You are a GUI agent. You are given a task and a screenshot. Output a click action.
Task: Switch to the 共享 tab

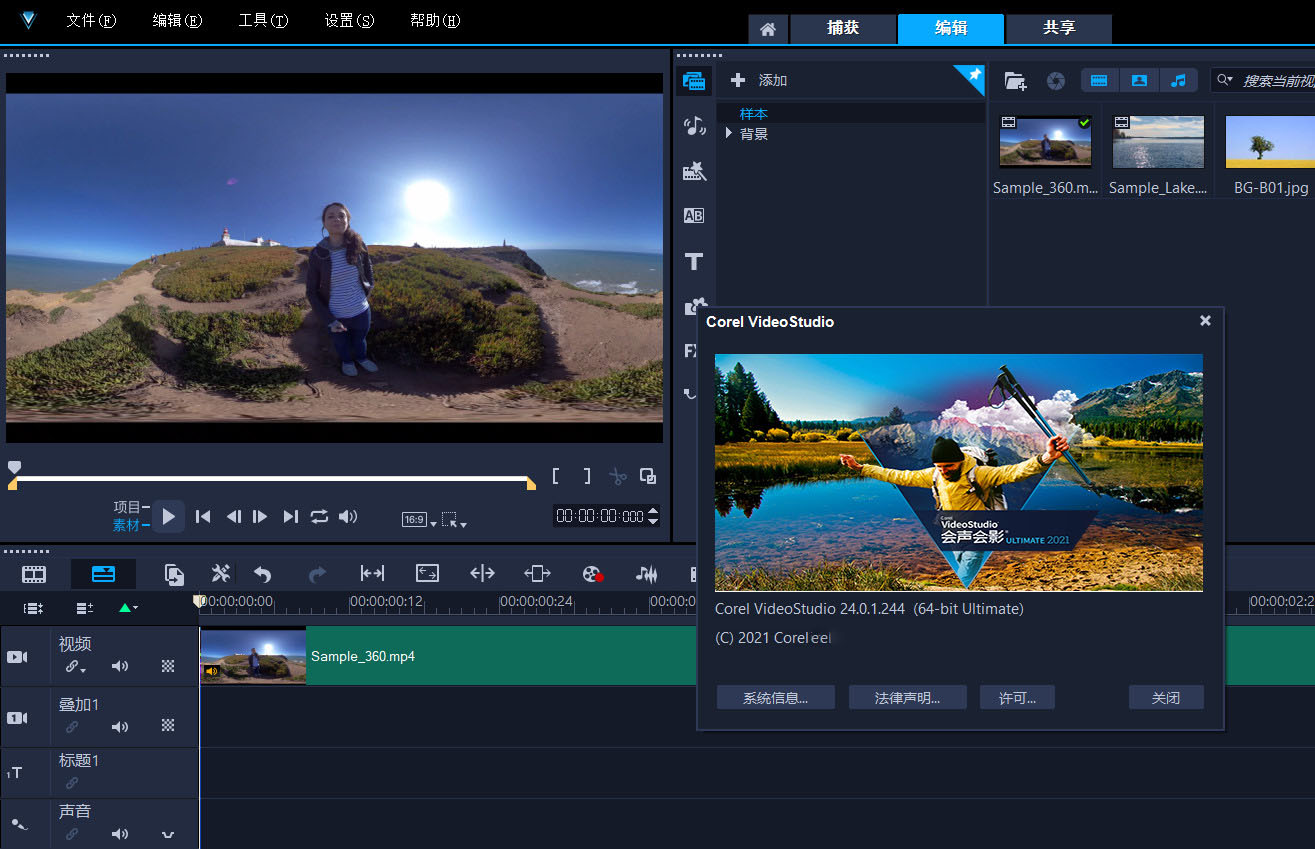[x=1059, y=29]
